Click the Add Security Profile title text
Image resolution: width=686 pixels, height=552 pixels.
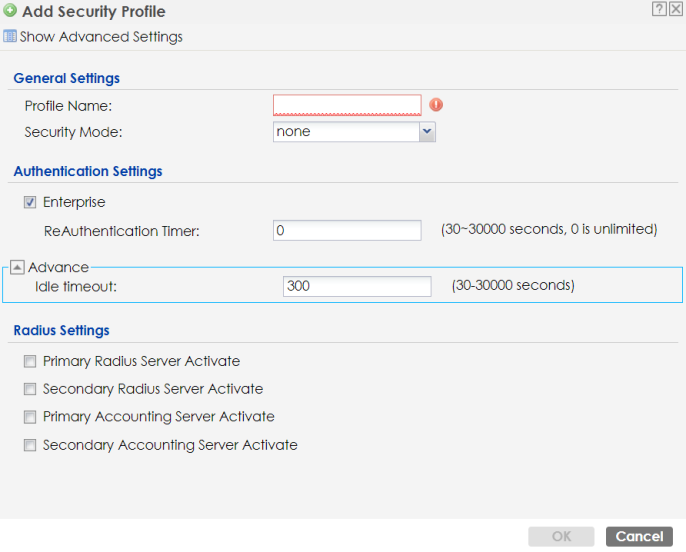(x=94, y=12)
